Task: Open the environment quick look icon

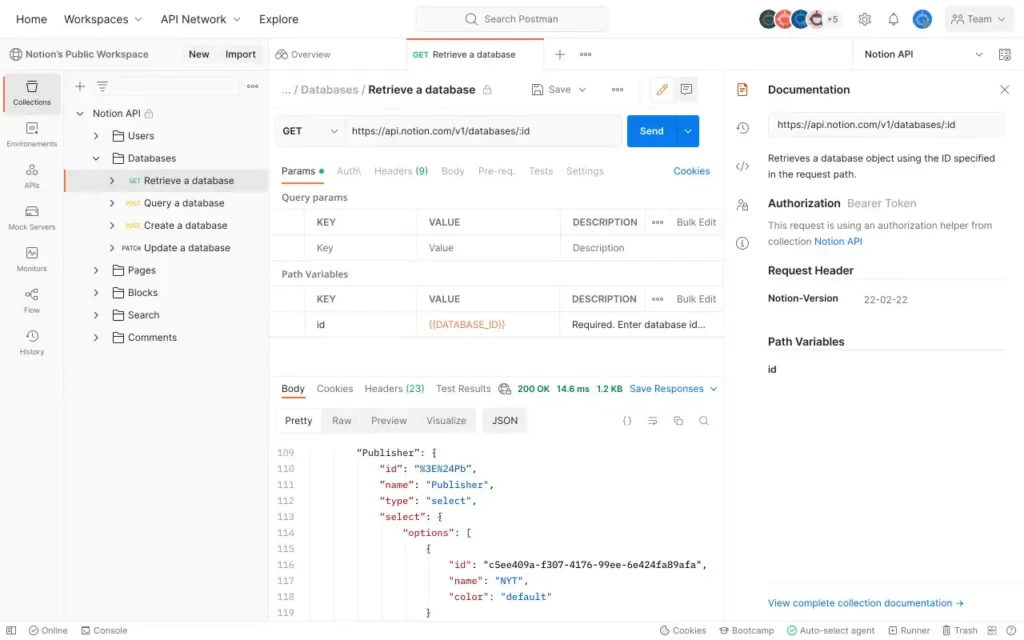Action: pos(1004,54)
